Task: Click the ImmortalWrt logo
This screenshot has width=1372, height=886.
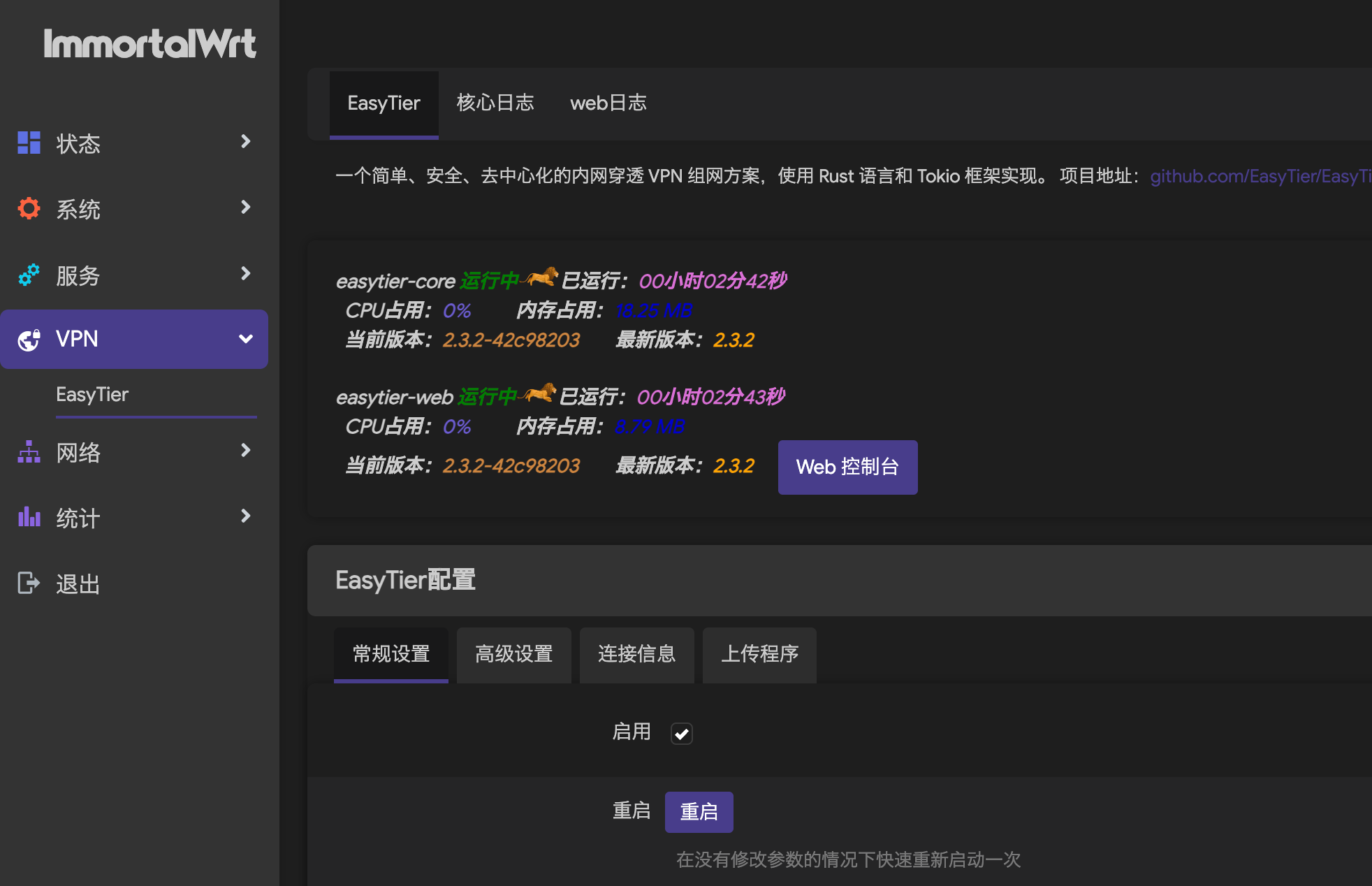Action: click(151, 43)
